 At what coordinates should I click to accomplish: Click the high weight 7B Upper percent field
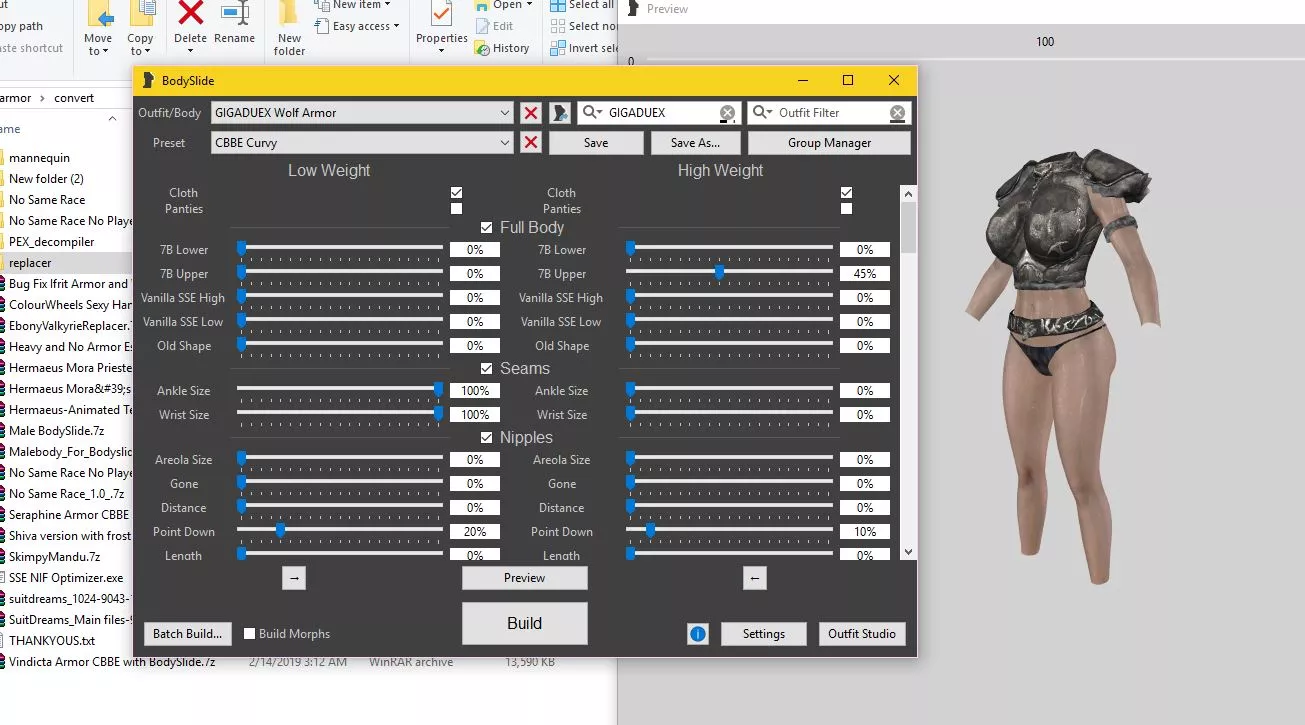tap(865, 274)
